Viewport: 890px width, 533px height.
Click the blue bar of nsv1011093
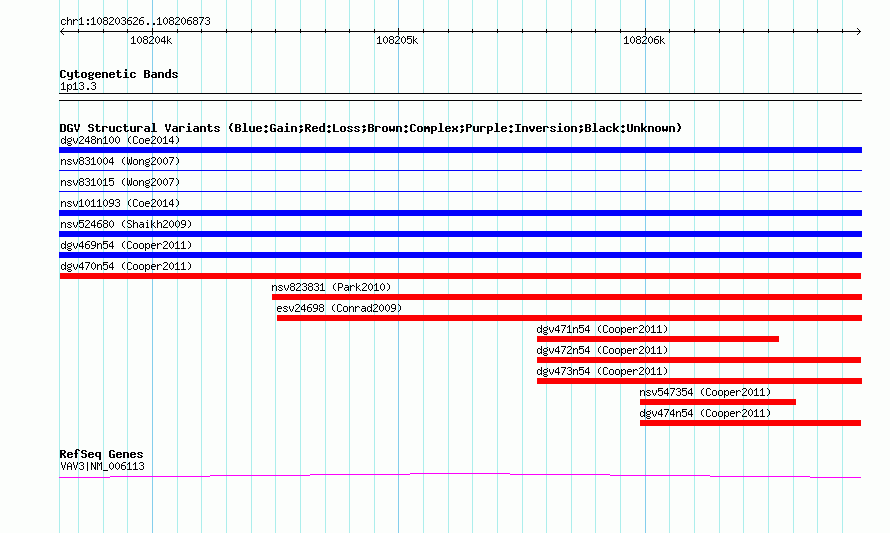pos(460,213)
